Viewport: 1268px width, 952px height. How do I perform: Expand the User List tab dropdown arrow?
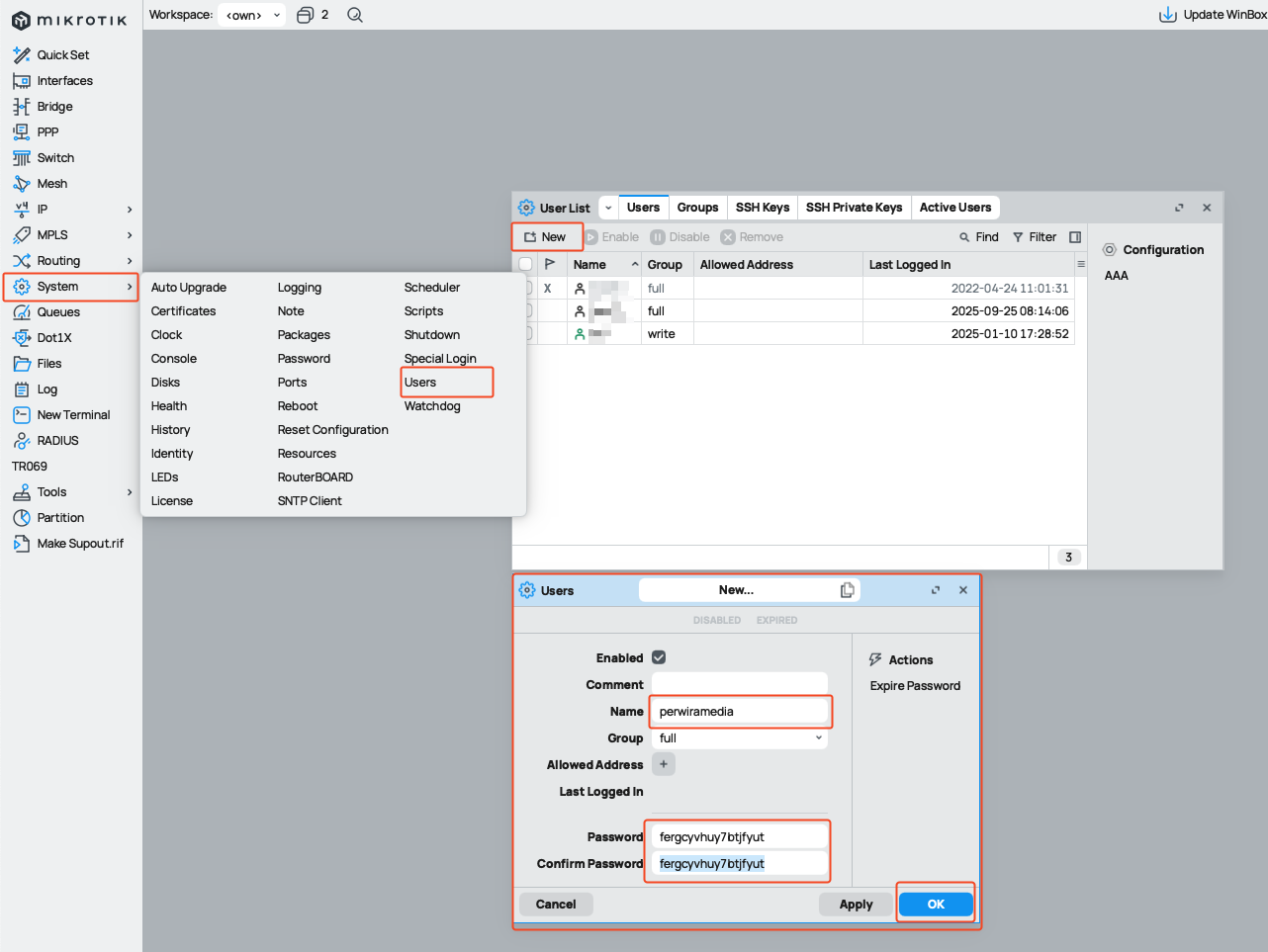tap(608, 208)
